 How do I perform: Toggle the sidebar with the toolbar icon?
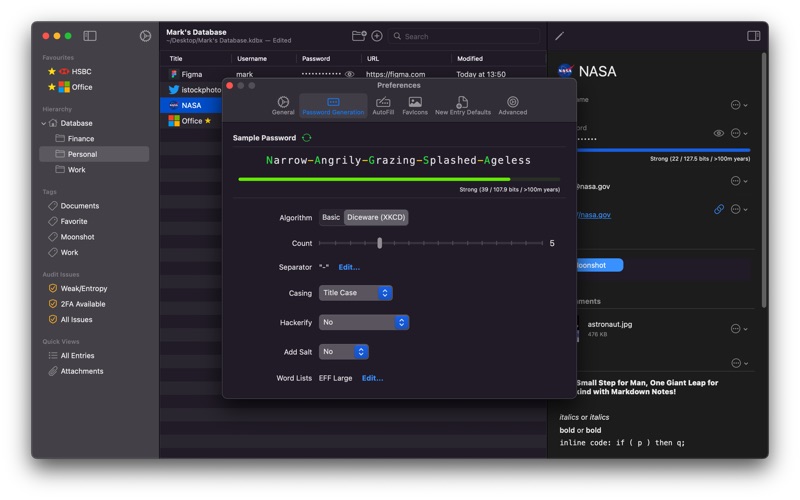pos(90,36)
